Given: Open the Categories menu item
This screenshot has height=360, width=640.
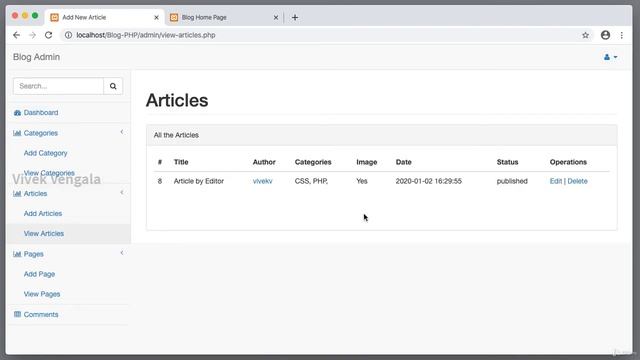Looking at the screenshot, I should pos(41,133).
